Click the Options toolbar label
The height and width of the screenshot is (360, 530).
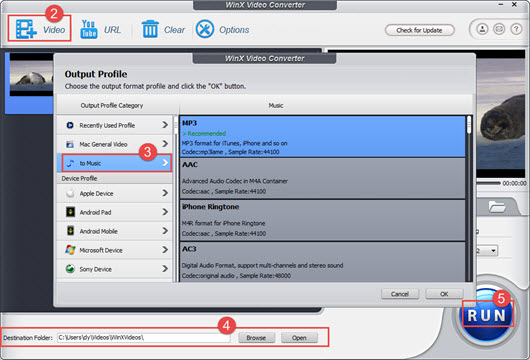pos(234,30)
